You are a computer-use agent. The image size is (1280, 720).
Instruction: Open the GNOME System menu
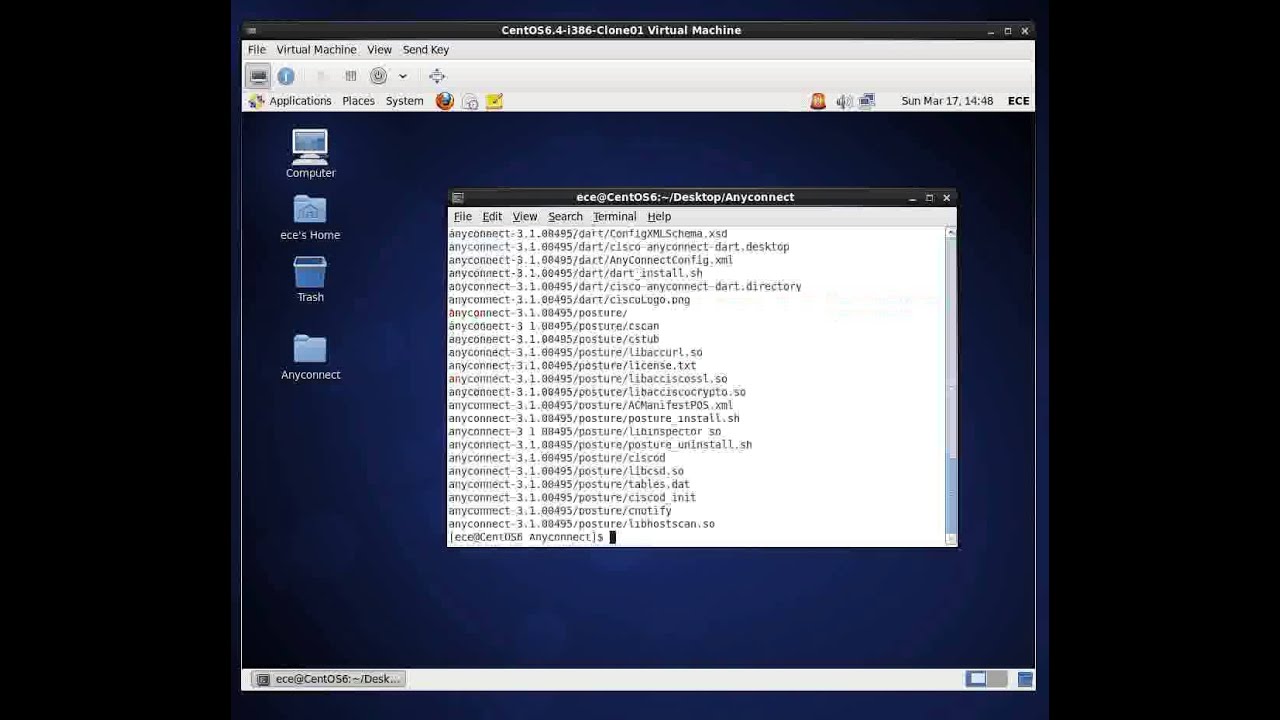405,101
